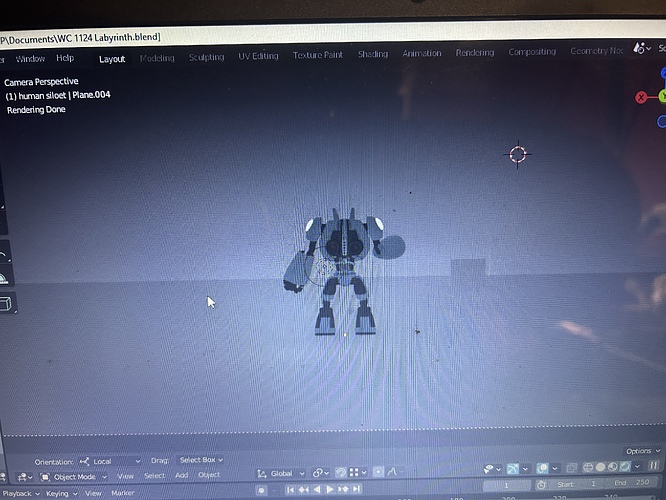Open the Help menu

pos(65,58)
